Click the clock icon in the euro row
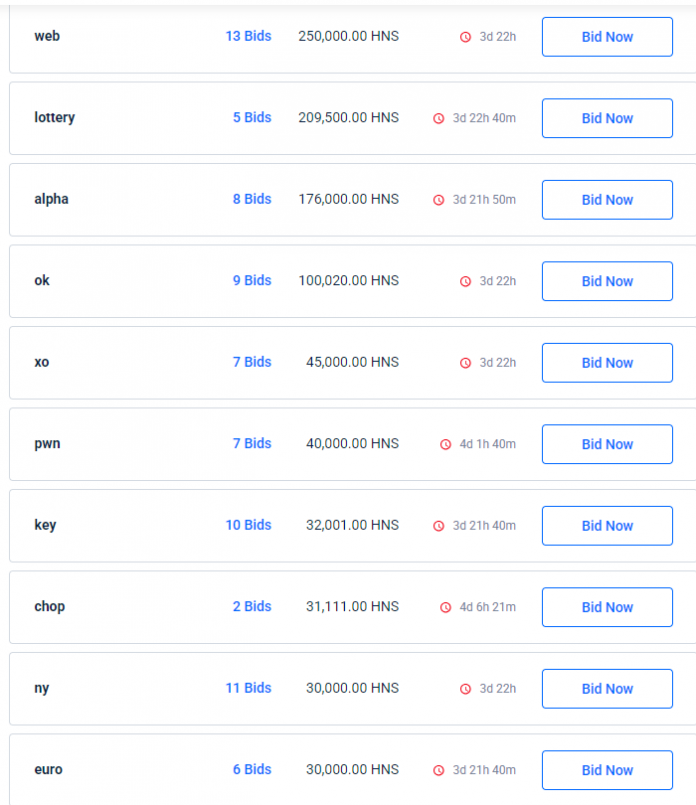 point(438,770)
